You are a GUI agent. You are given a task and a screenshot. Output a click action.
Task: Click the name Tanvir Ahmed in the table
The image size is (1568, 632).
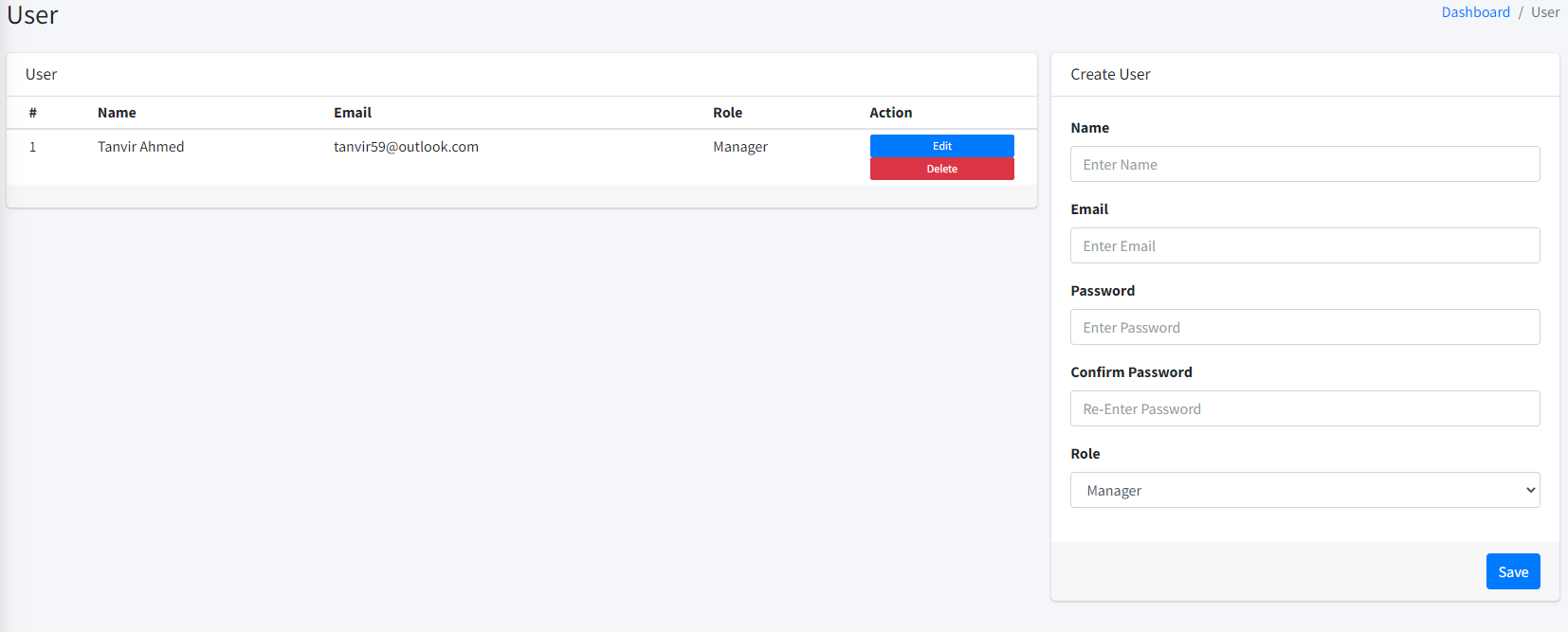click(140, 147)
